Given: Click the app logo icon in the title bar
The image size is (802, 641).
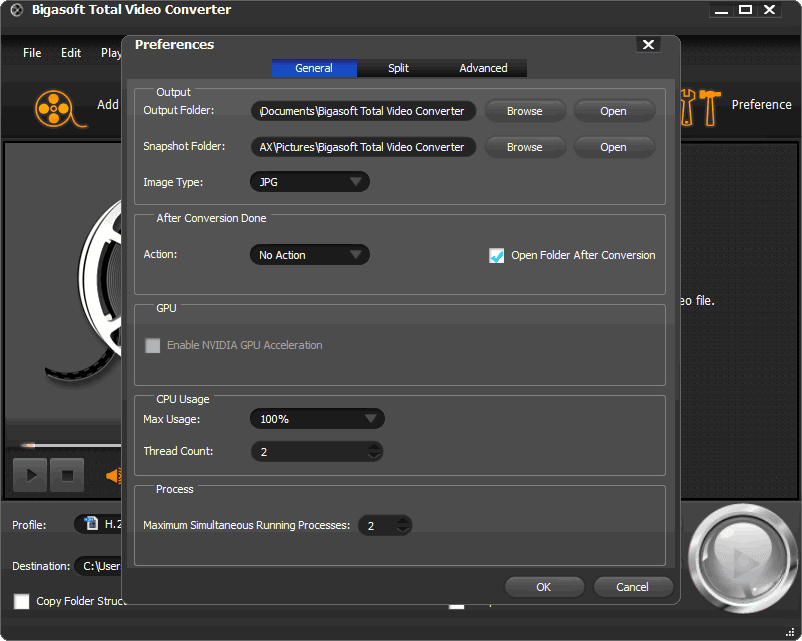Looking at the screenshot, I should [17, 10].
